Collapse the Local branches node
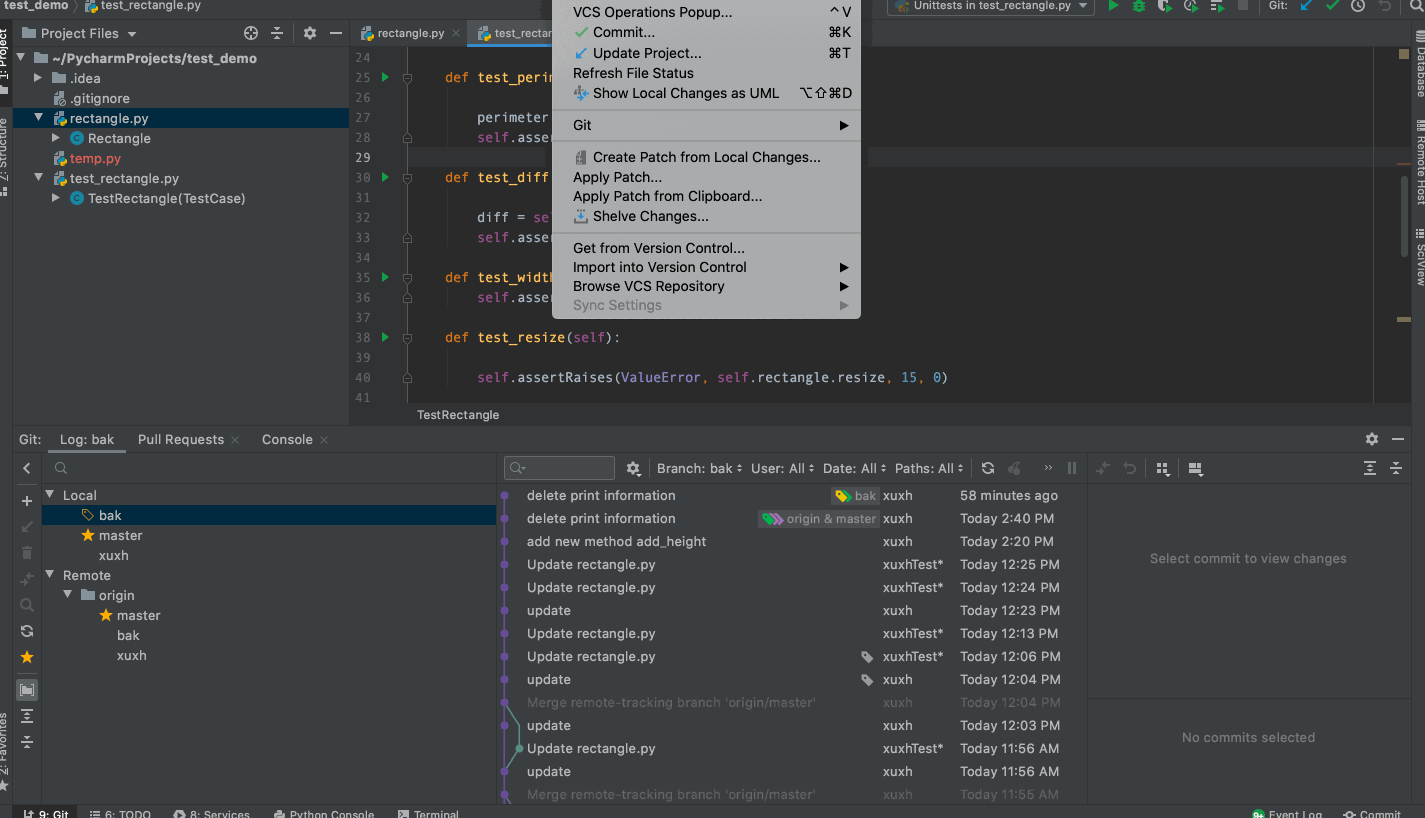The image size is (1425, 818). click(50, 495)
